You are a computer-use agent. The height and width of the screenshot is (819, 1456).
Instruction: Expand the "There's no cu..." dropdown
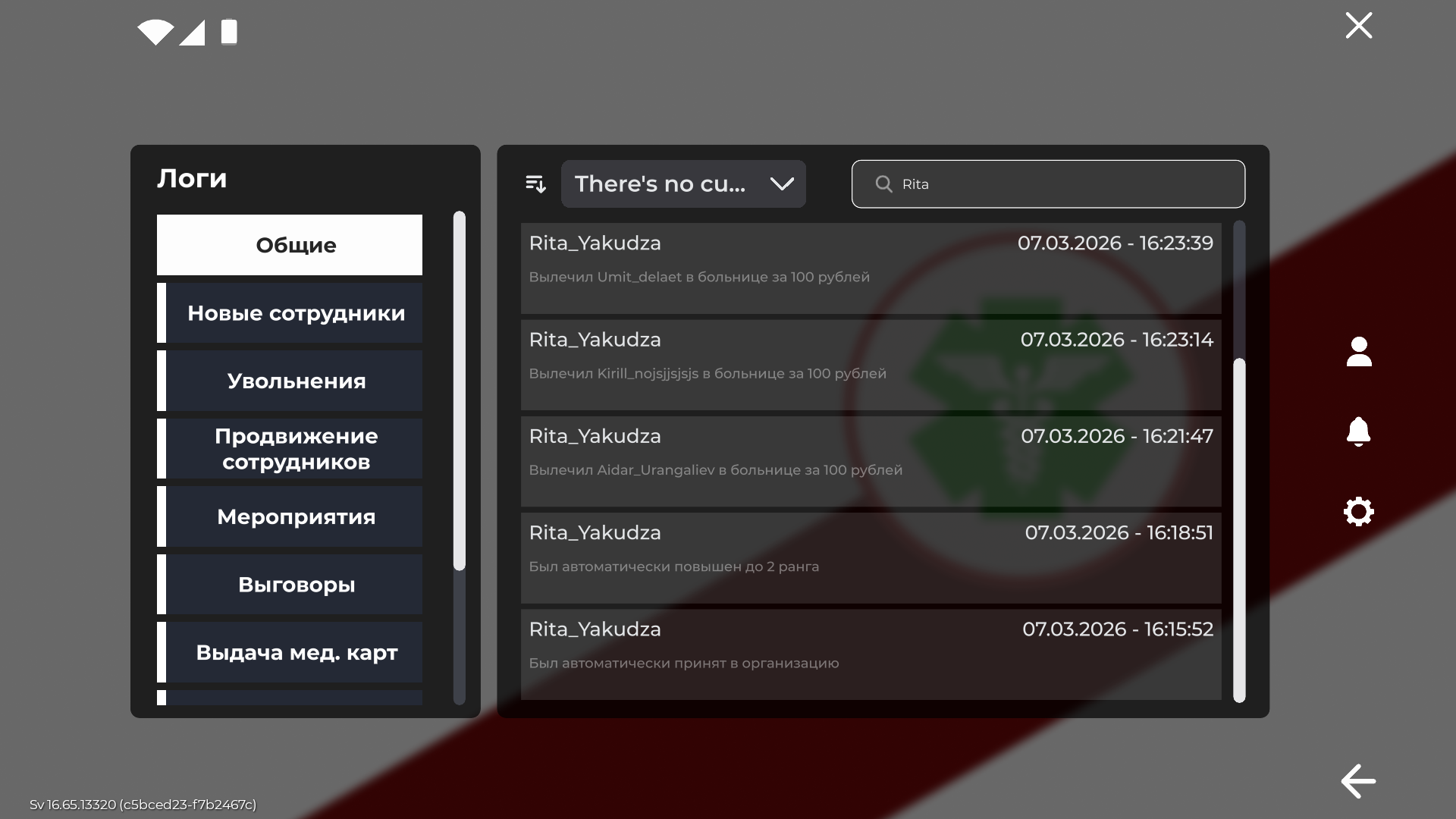click(x=683, y=184)
